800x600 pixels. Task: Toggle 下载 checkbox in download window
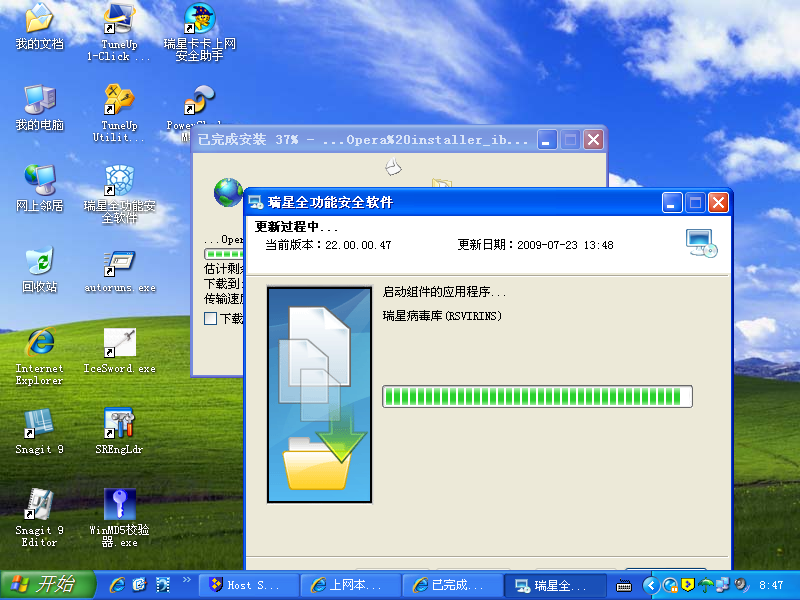(210, 318)
